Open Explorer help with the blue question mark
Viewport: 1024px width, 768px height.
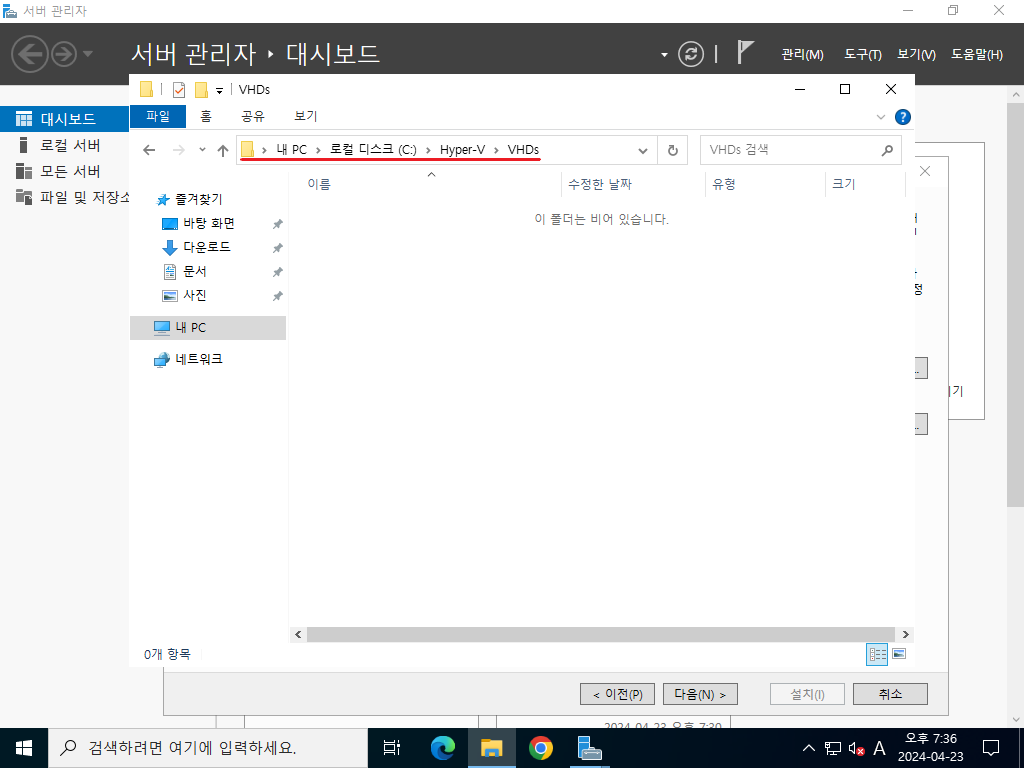coord(903,117)
